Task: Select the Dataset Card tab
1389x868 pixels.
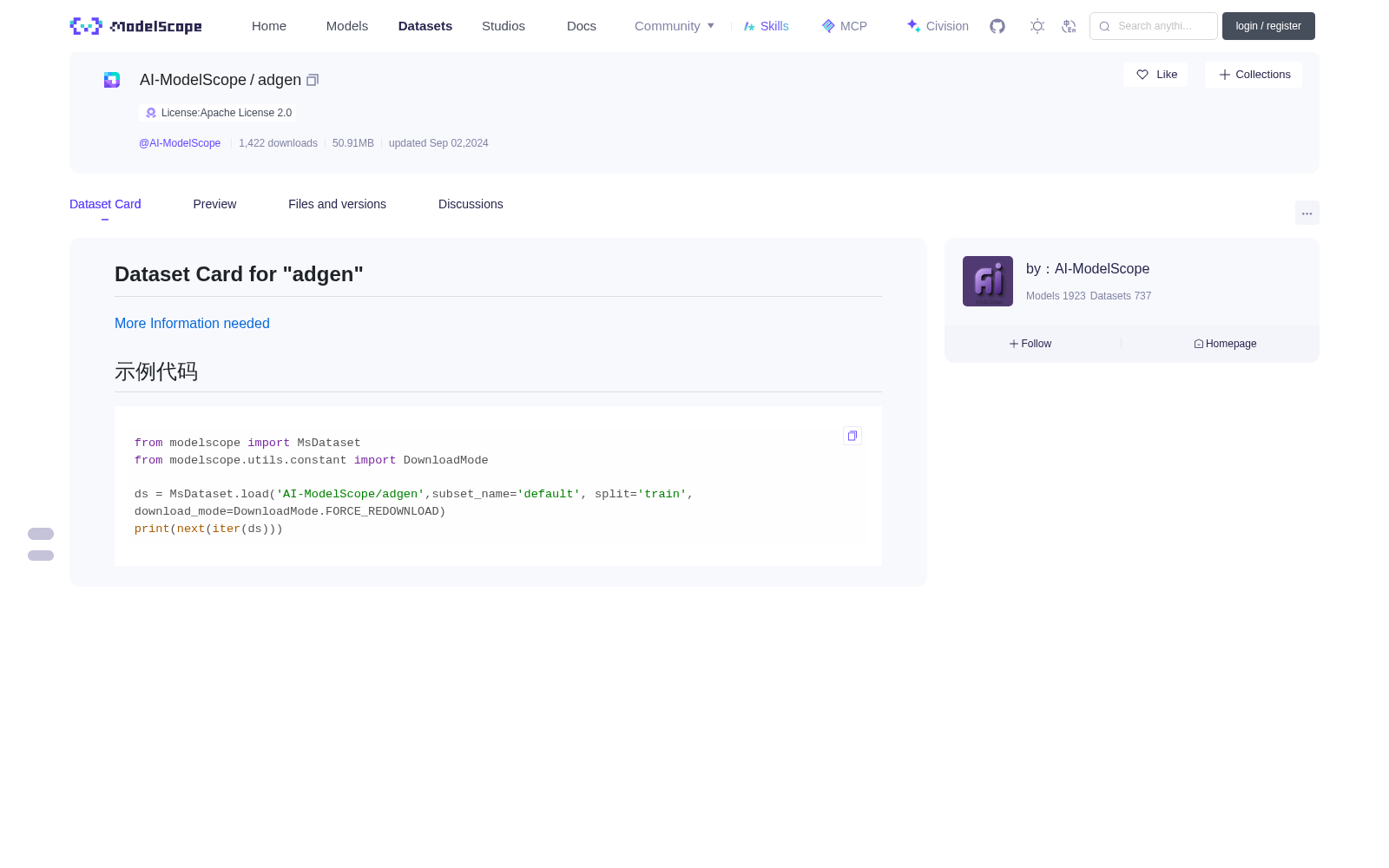Action: click(x=105, y=204)
